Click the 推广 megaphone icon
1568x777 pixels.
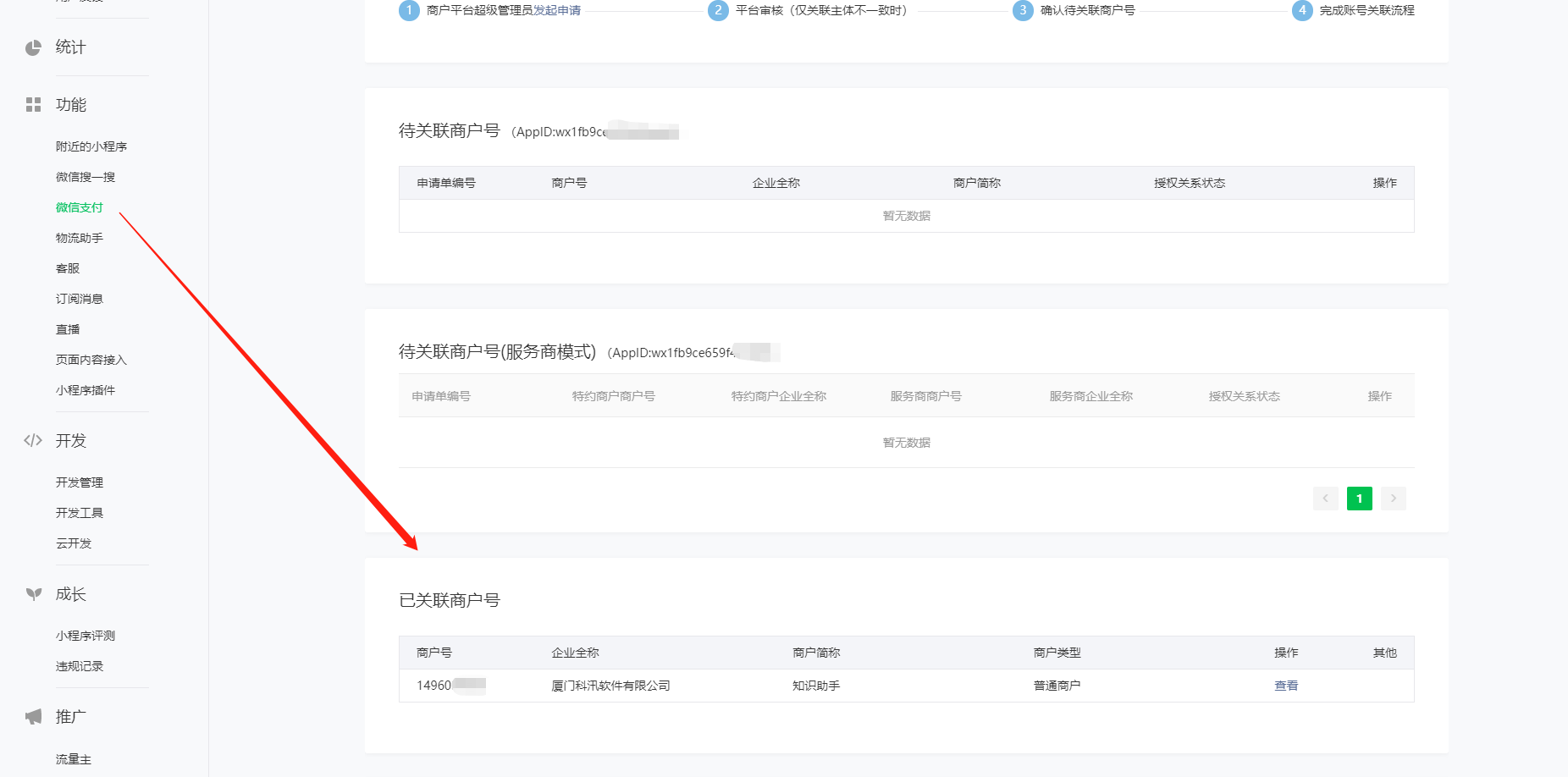point(33,717)
